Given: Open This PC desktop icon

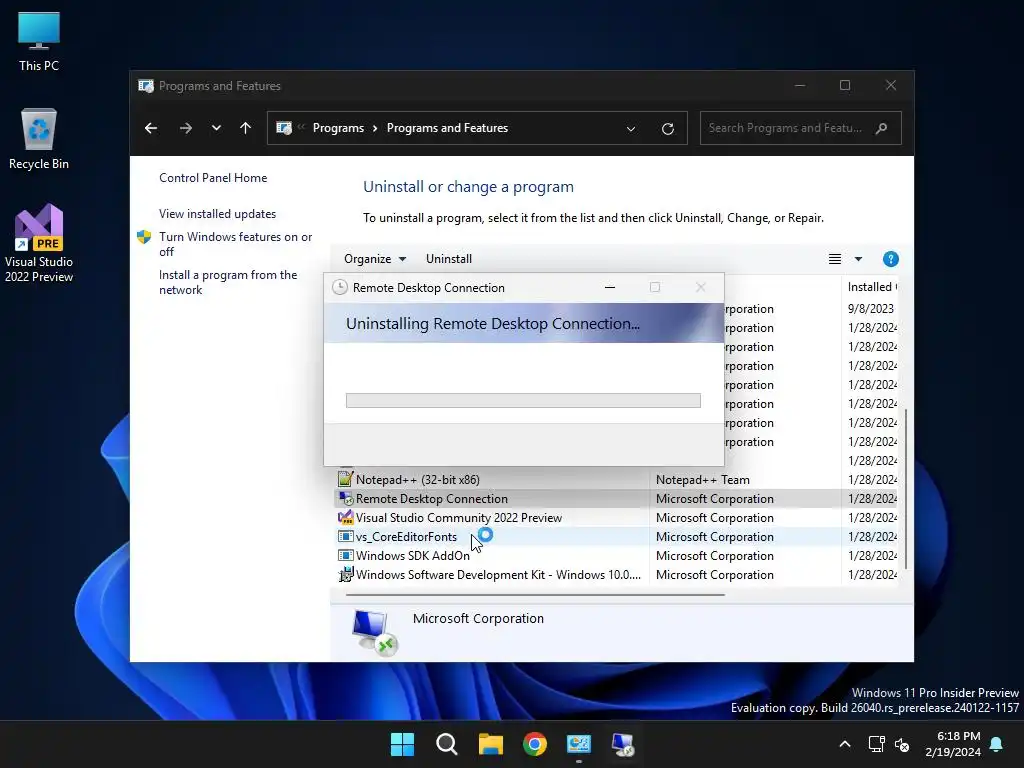Looking at the screenshot, I should click(x=39, y=42).
